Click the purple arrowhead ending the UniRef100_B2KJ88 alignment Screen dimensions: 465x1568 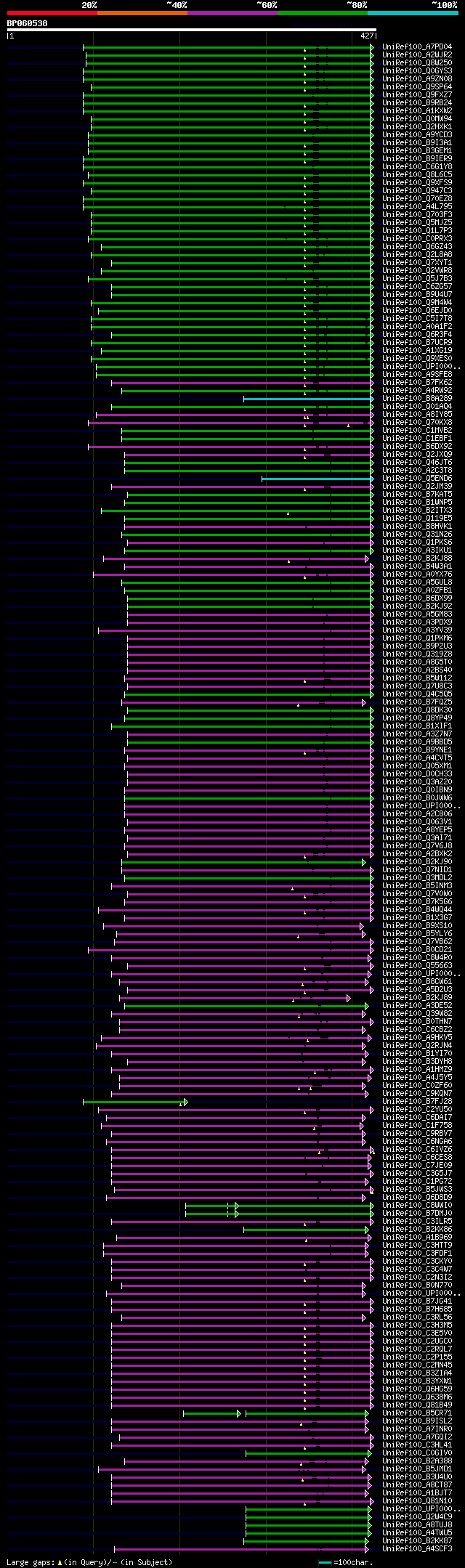(367, 558)
